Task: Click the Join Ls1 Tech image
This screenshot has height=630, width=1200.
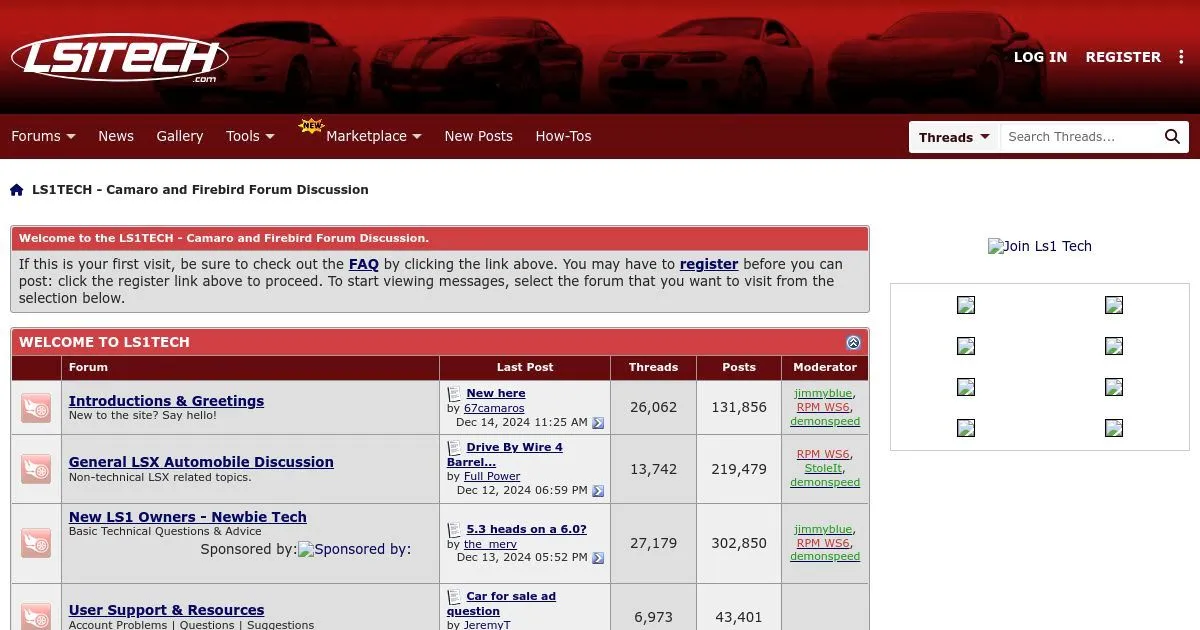Action: (1040, 246)
